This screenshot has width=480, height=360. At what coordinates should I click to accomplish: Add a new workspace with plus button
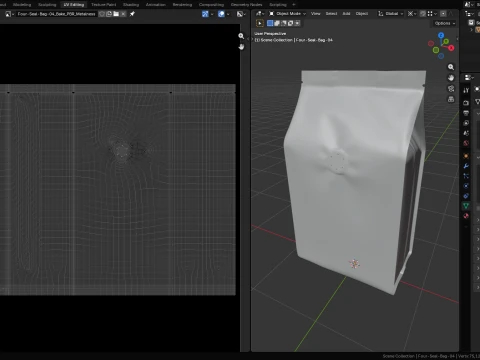[x=294, y=5]
